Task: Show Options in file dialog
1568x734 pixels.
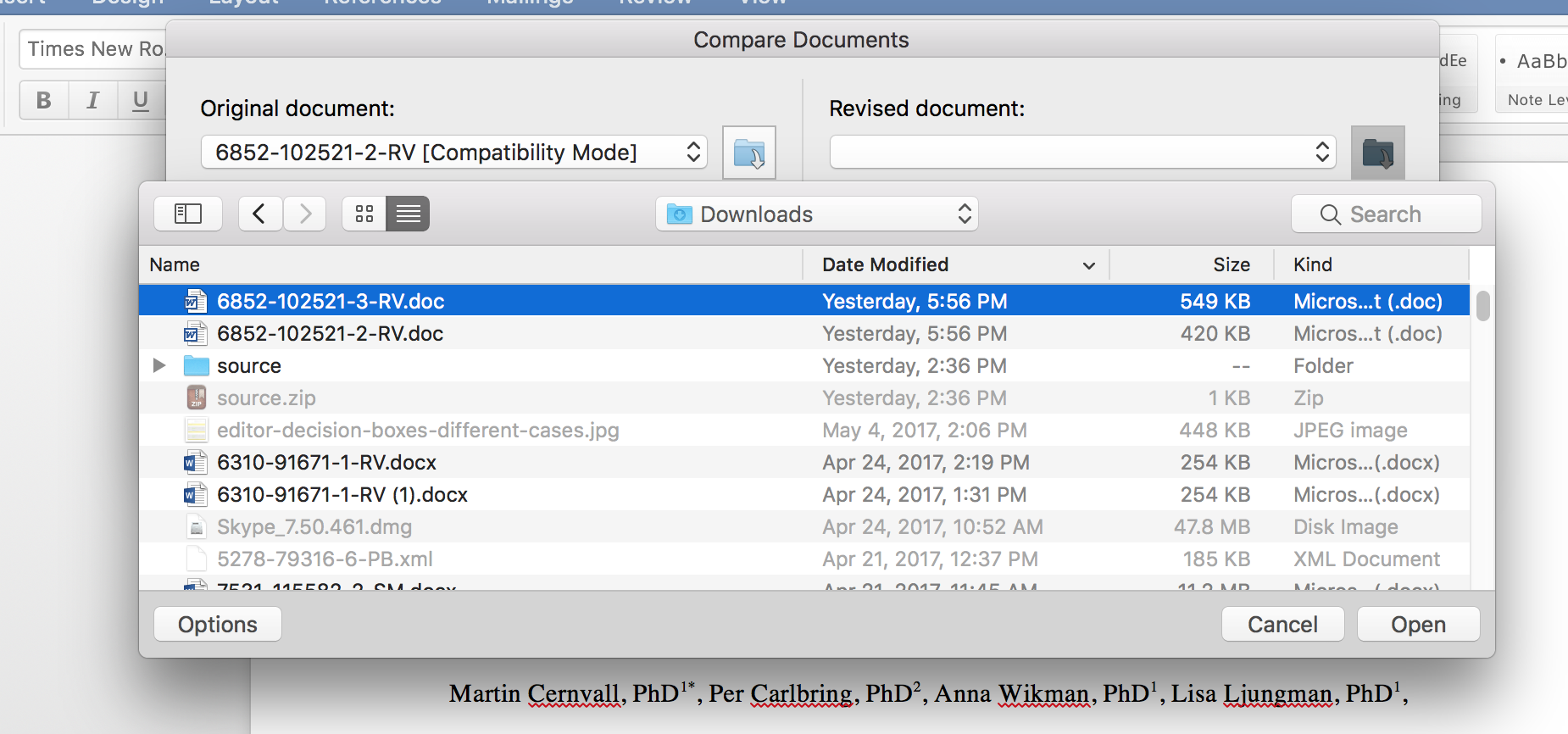Action: click(x=218, y=625)
